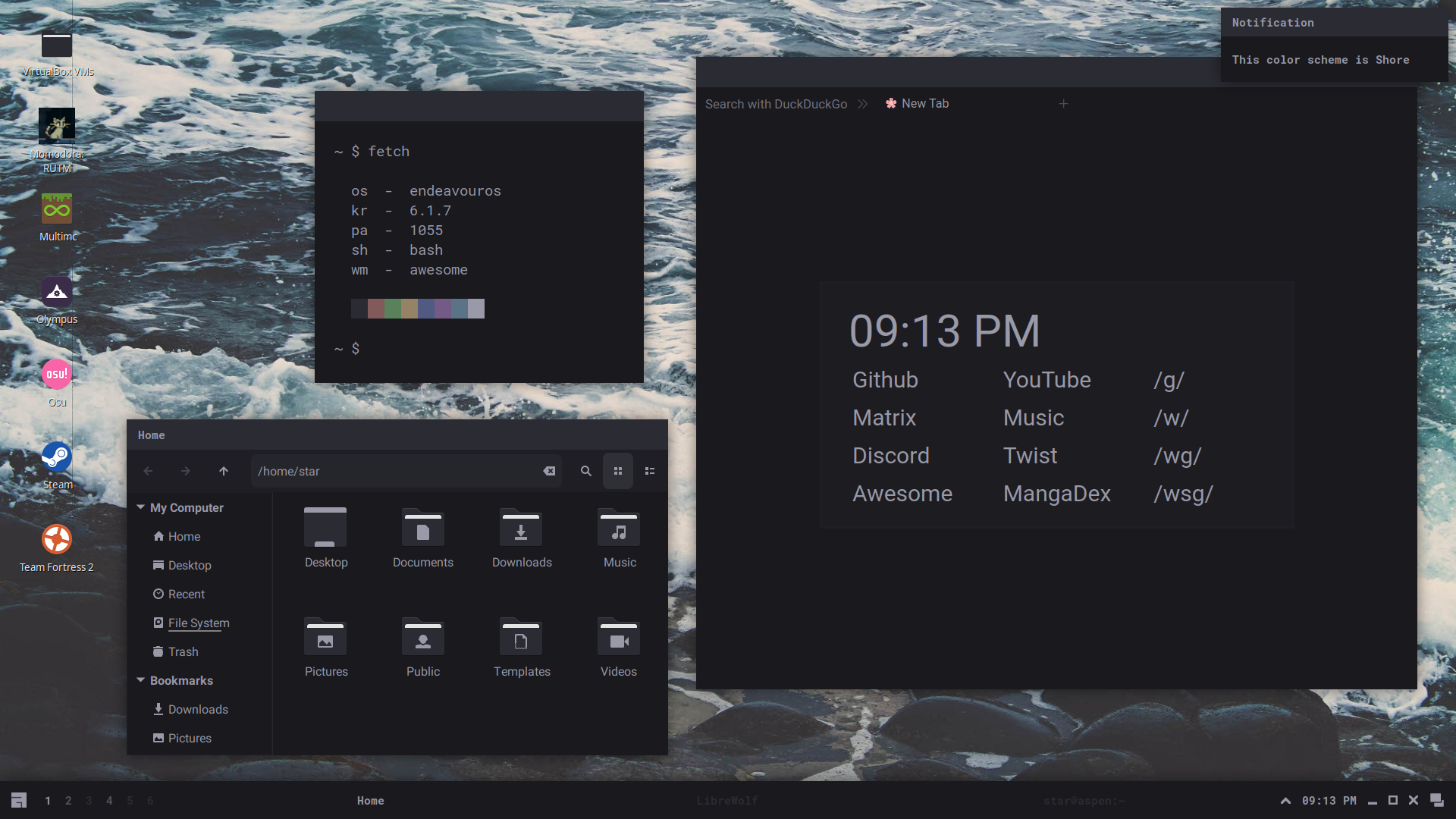Open a new browser tab
1456x819 pixels.
(1063, 104)
